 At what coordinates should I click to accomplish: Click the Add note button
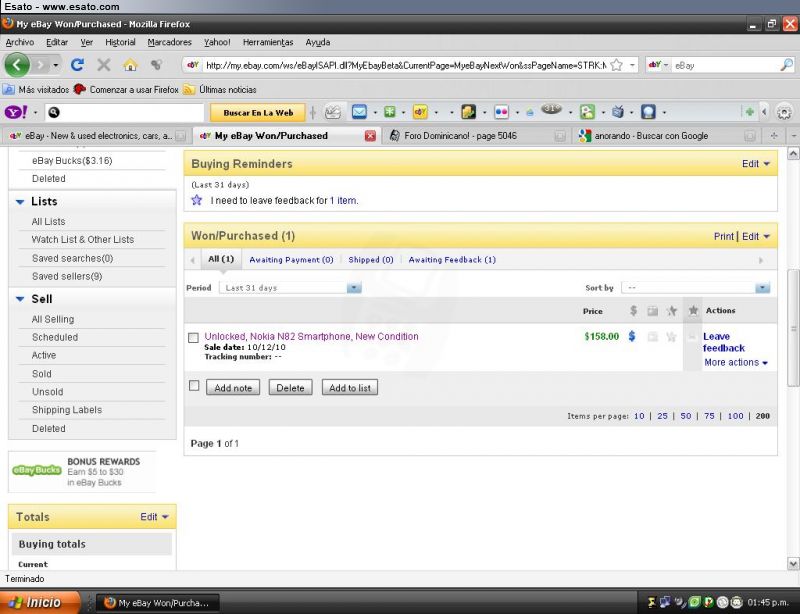[233, 388]
